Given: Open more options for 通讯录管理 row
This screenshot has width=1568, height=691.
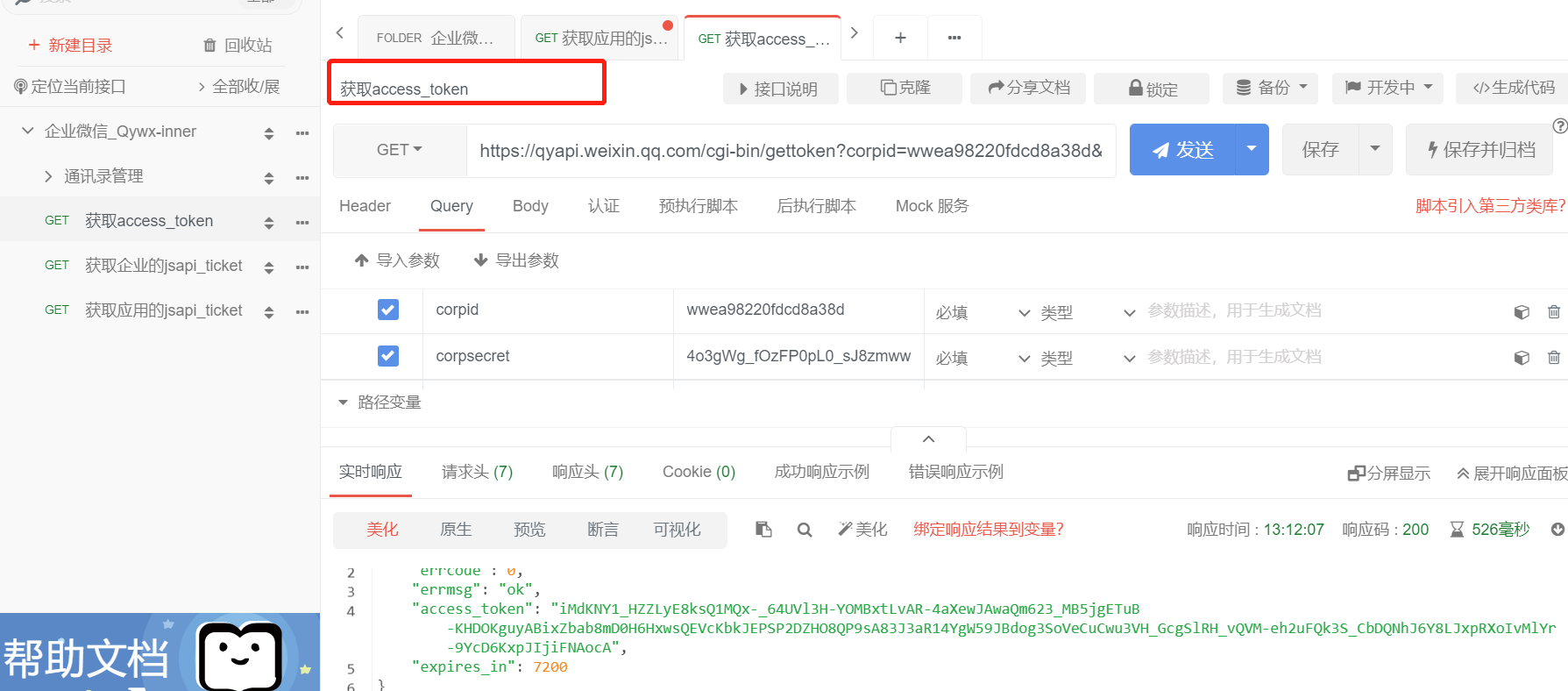Looking at the screenshot, I should [x=302, y=177].
